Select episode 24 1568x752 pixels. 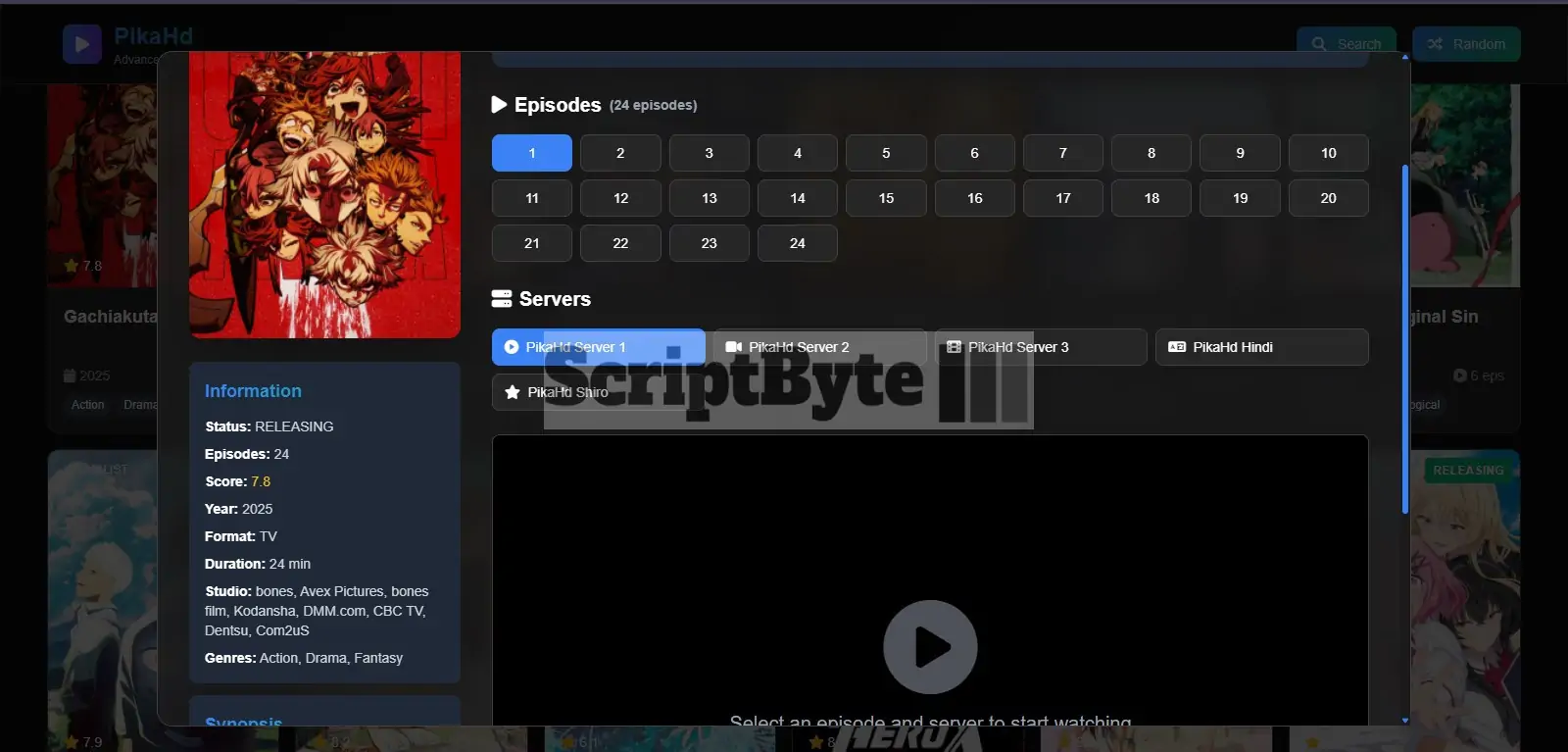797,243
